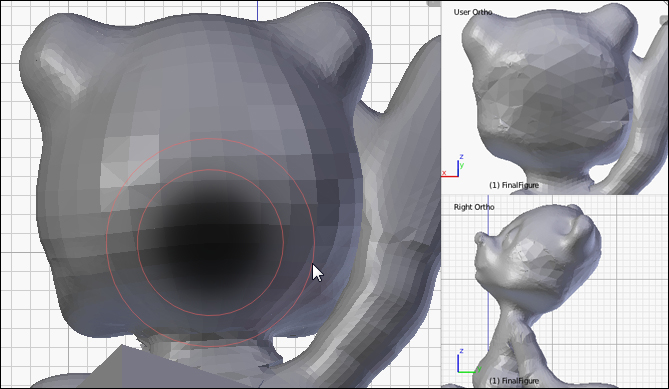669x389 pixels.
Task: Click the axis gizmo in User Ortho viewport
Action: pyautogui.click(x=453, y=167)
